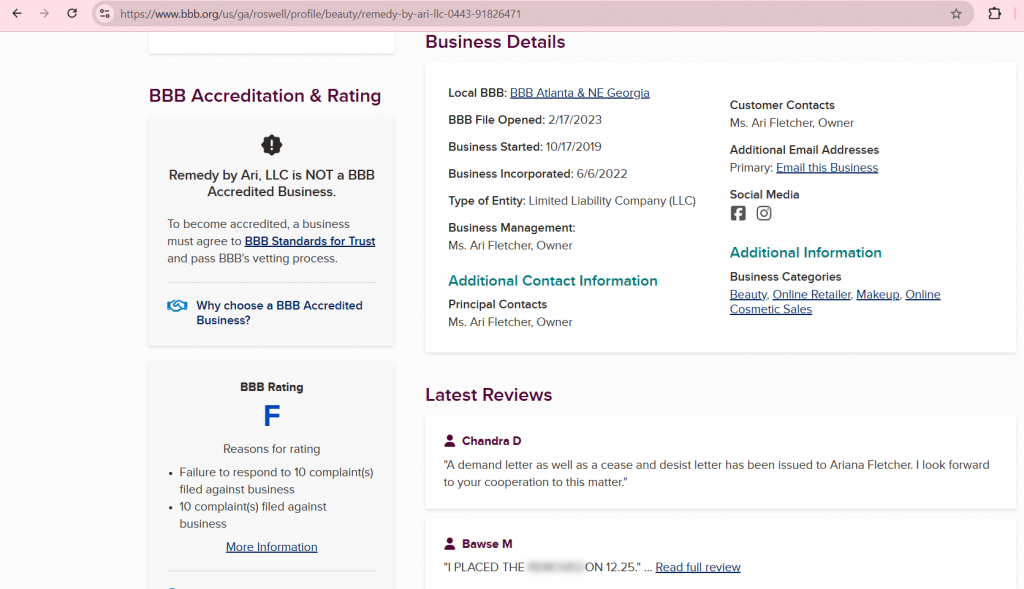Open the Makeup category link

[877, 295]
